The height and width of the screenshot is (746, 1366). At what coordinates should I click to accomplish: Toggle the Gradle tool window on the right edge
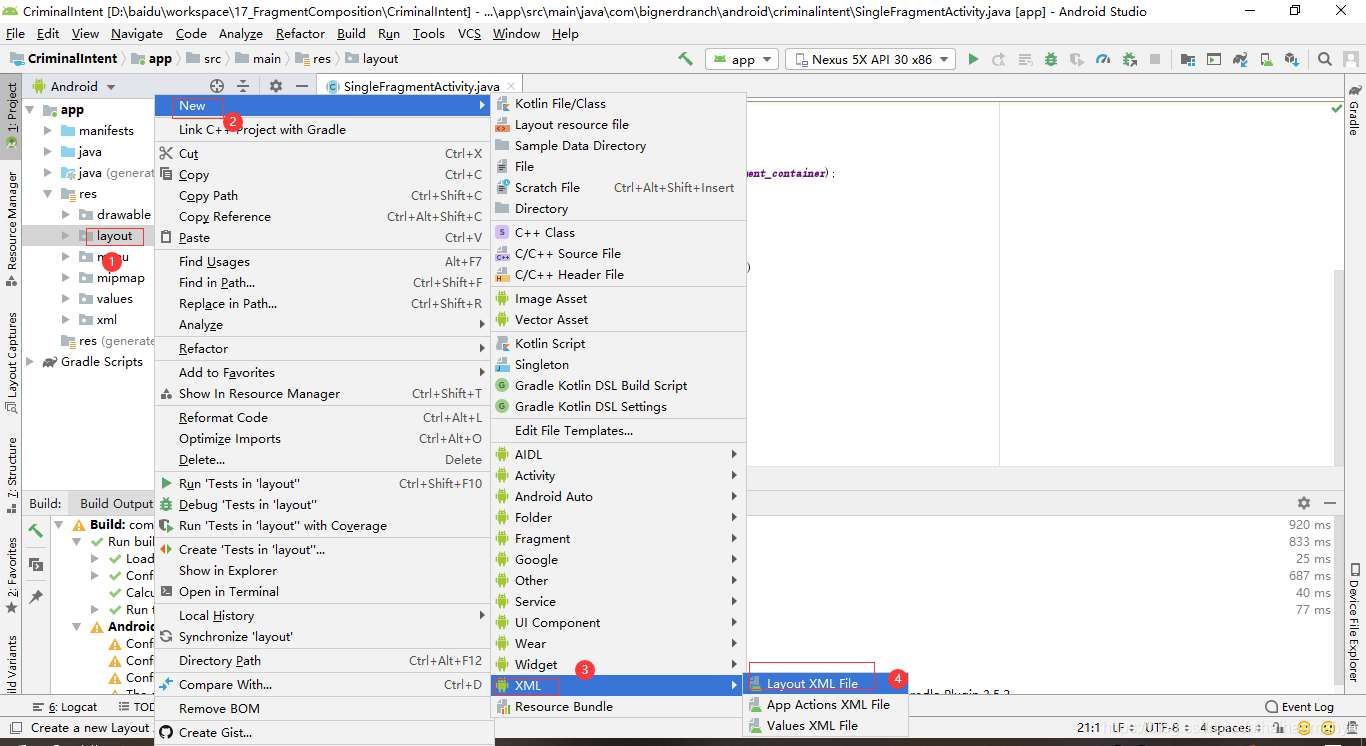(1354, 110)
